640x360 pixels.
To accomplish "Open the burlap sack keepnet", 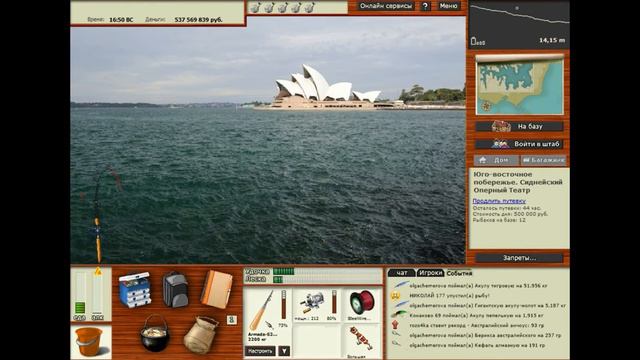I will pos(201,335).
